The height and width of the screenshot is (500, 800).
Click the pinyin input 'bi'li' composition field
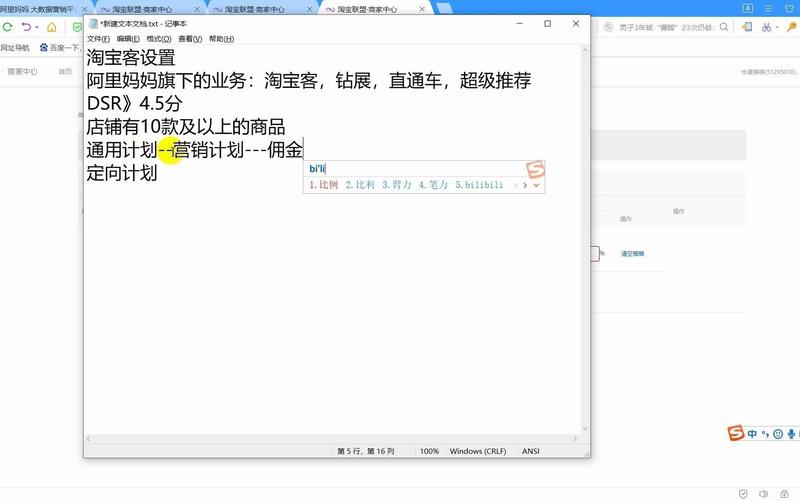[x=414, y=169]
